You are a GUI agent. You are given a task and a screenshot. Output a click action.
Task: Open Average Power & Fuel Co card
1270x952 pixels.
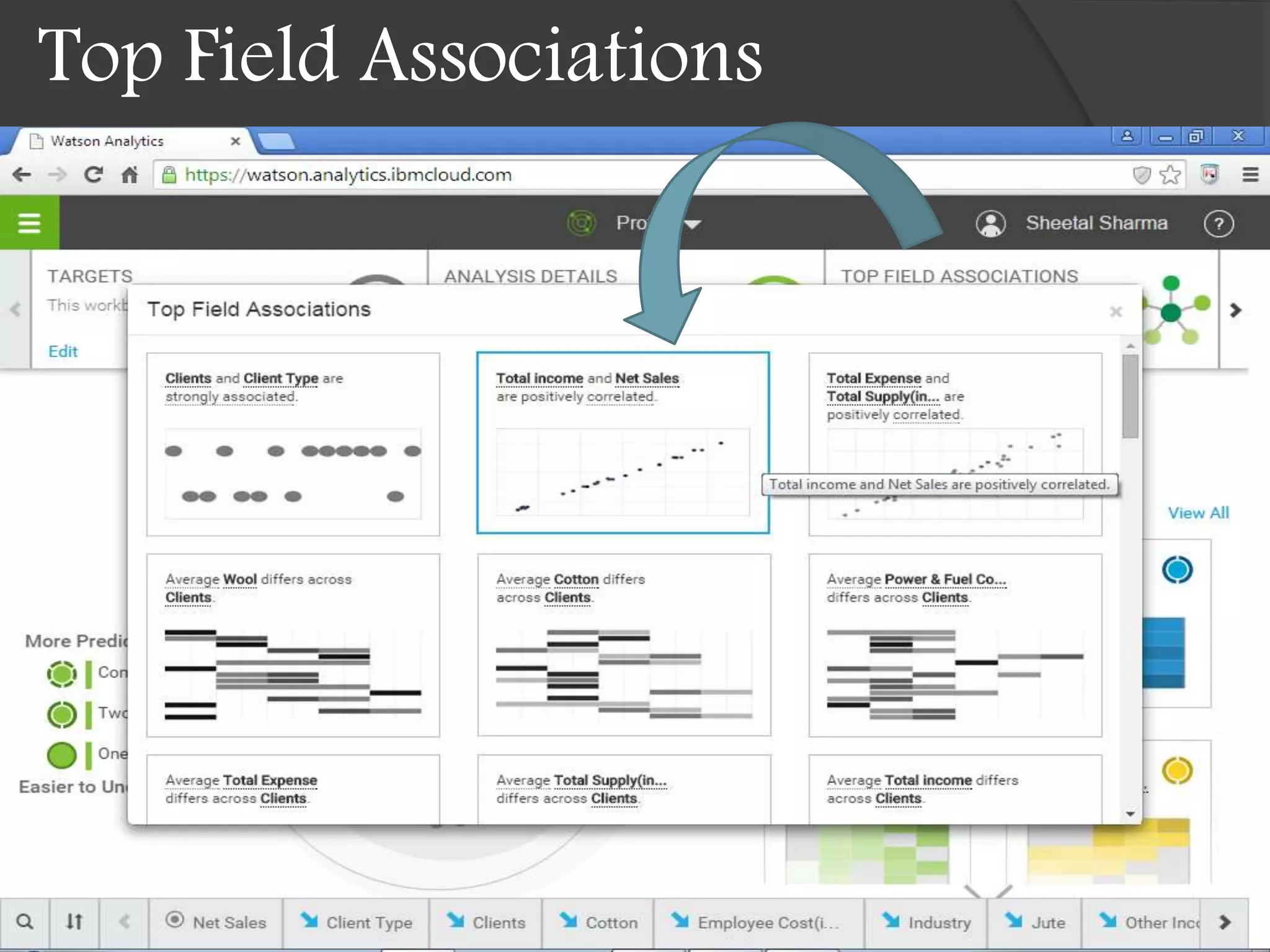[955, 645]
